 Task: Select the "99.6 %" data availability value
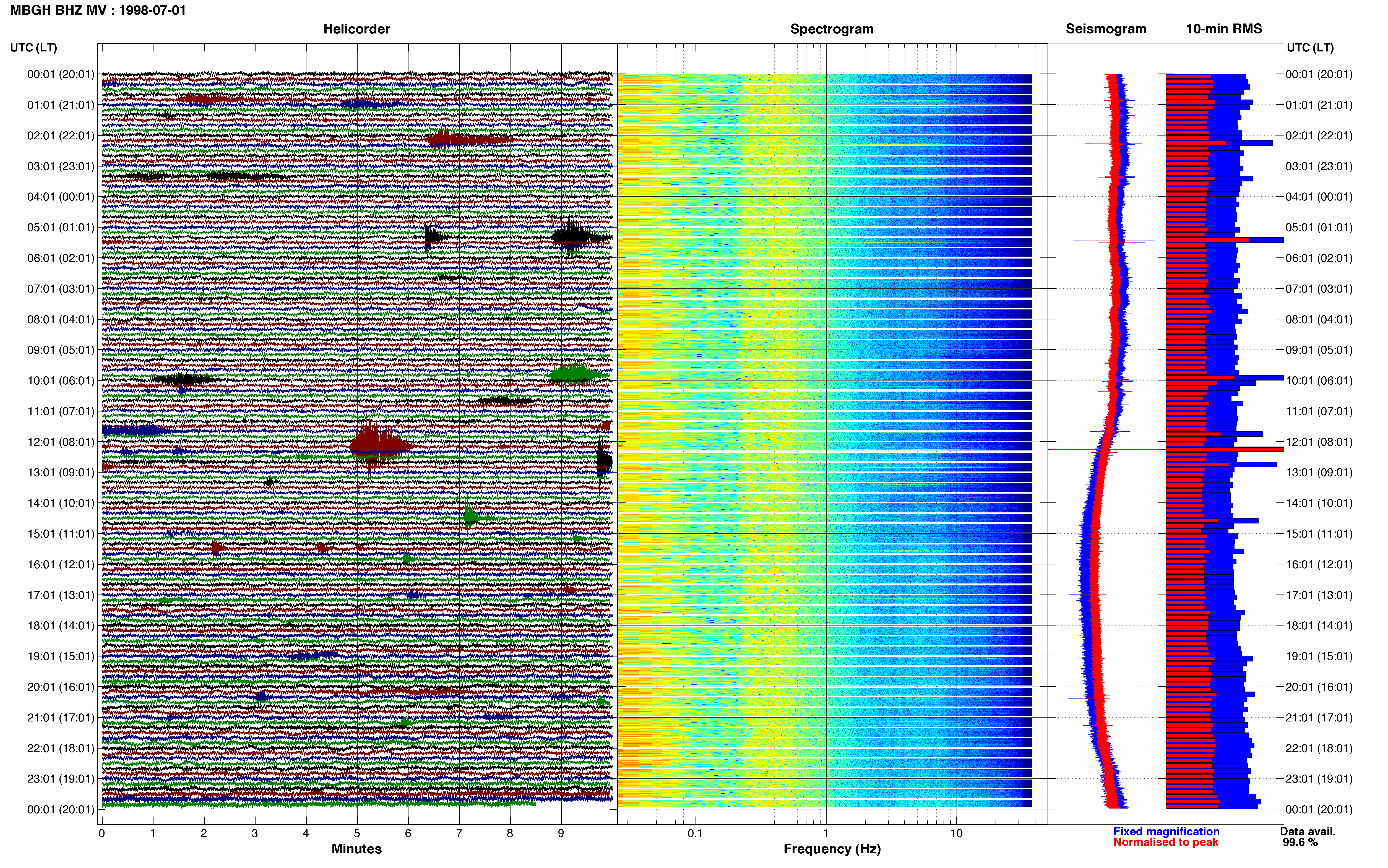pyautogui.click(x=1300, y=842)
